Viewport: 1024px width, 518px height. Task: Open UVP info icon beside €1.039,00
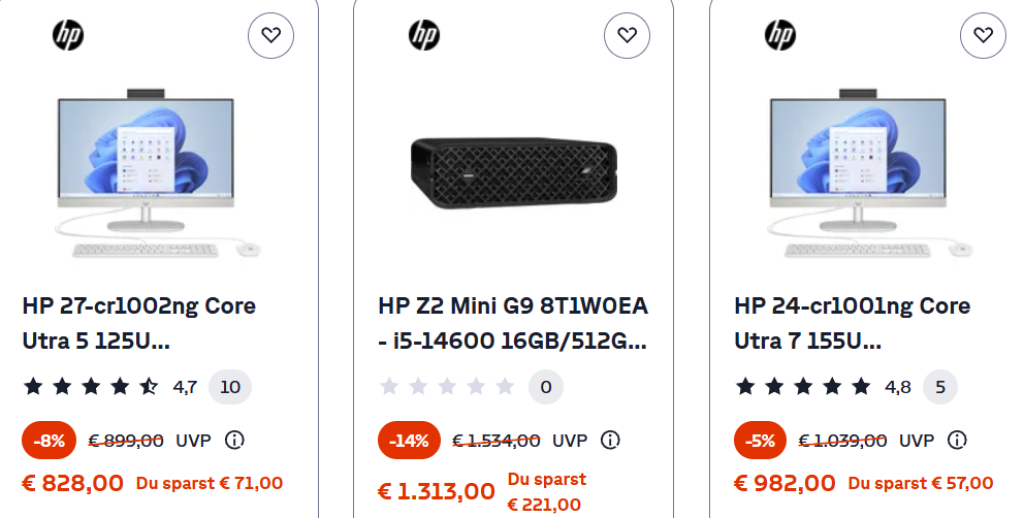pyautogui.click(x=957, y=440)
